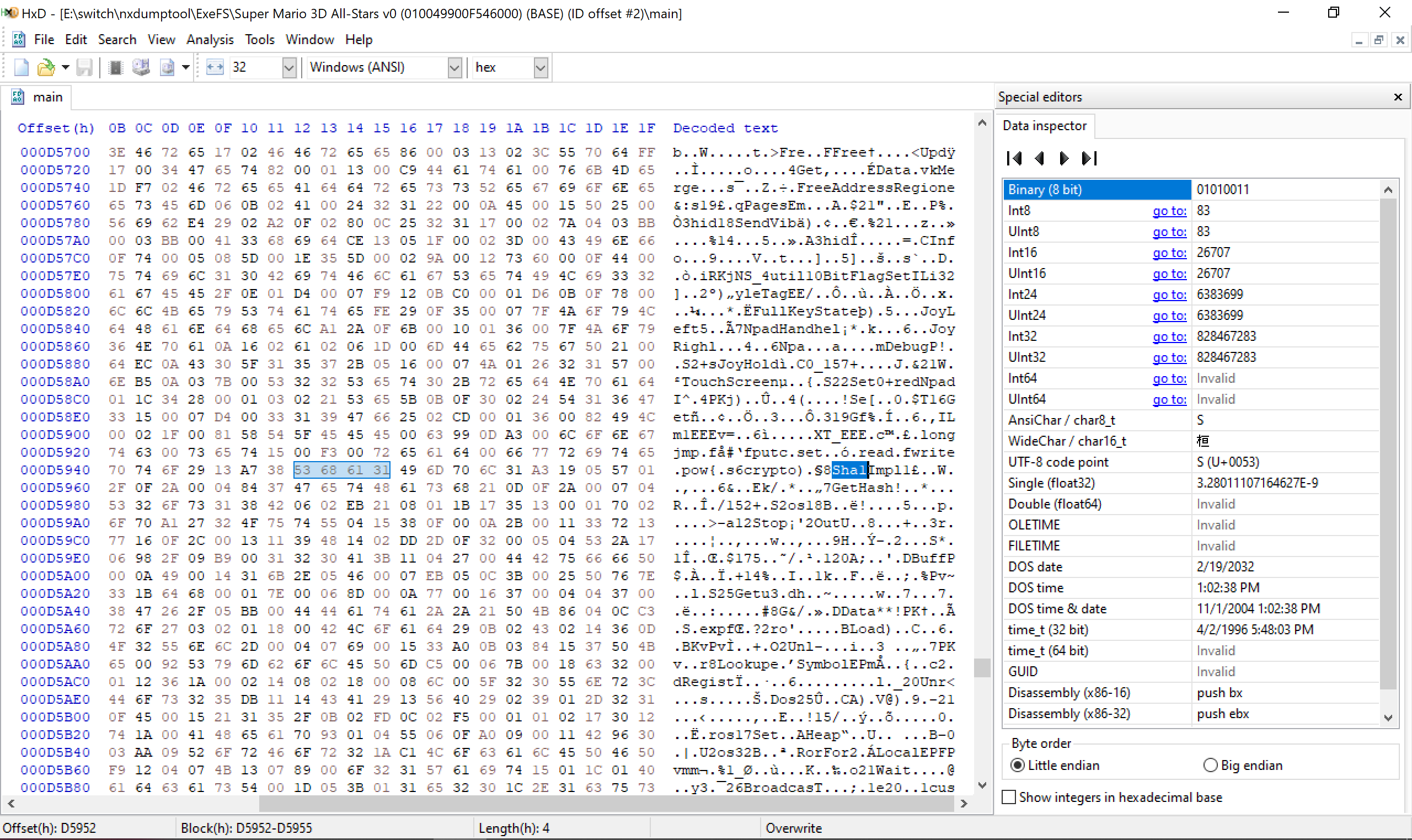Open the Edit menu
1412x840 pixels.
pyautogui.click(x=76, y=39)
